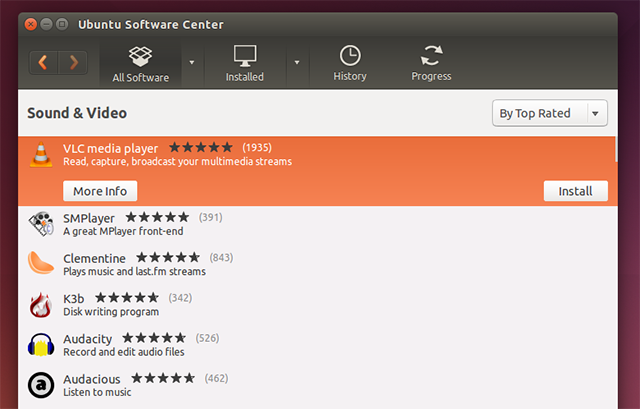
Task: Open the Progress view
Action: tap(431, 64)
